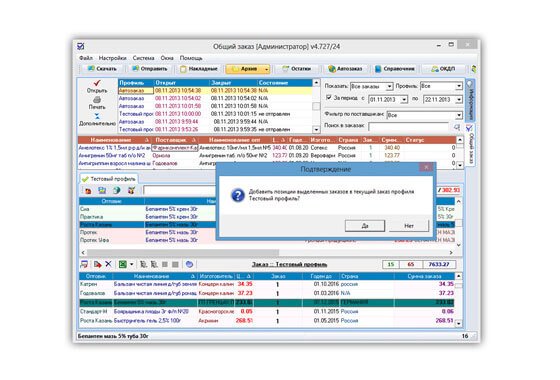Open the Настройки menu

point(112,58)
